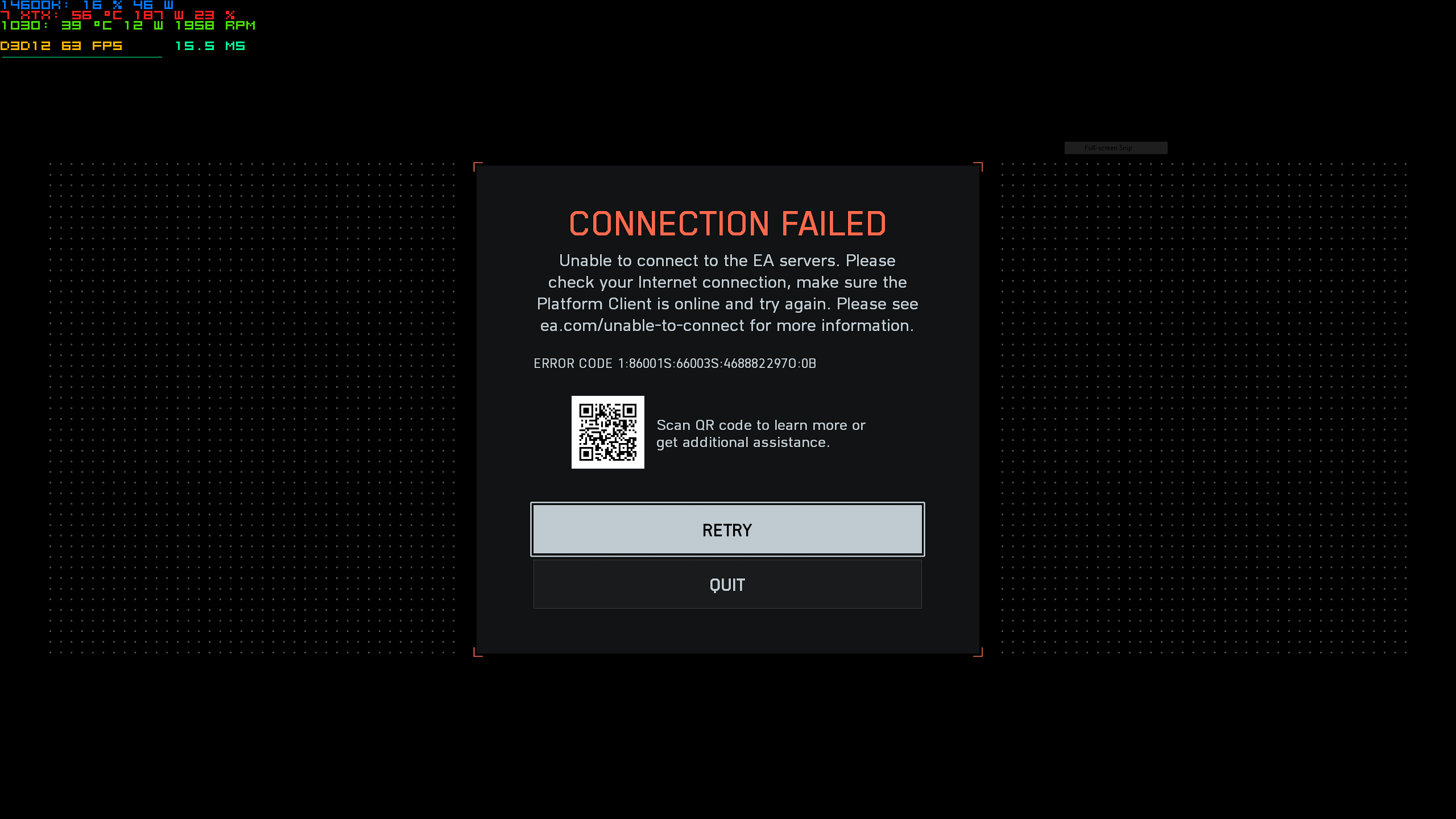
Task: Click the Scan QR code instruction text
Action: pos(760,434)
